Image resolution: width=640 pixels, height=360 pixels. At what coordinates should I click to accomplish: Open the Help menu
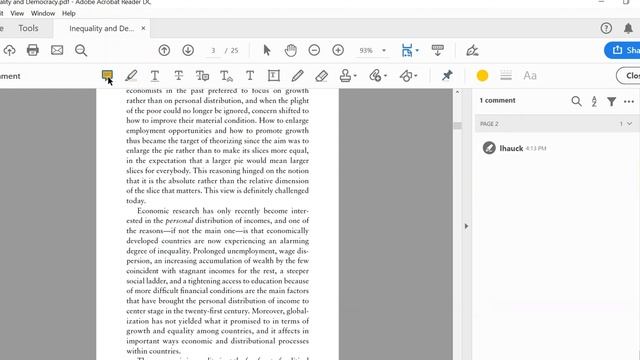coord(69,13)
